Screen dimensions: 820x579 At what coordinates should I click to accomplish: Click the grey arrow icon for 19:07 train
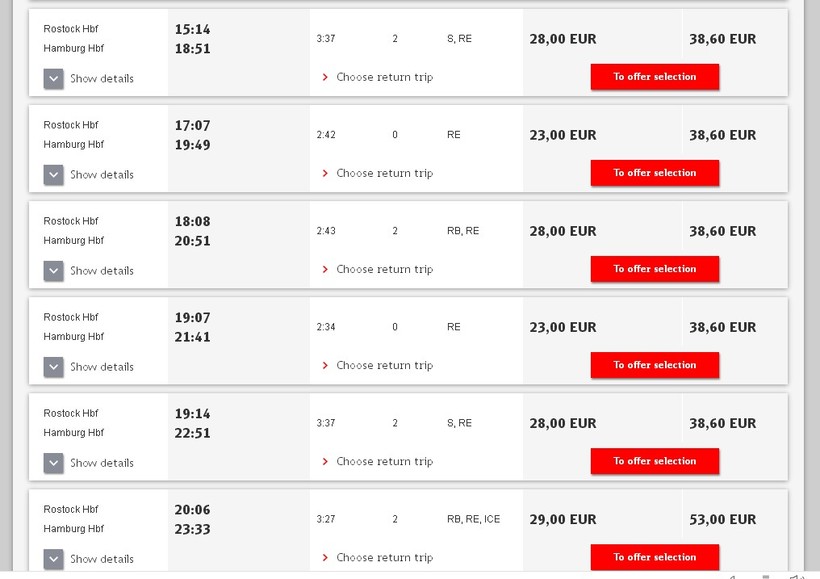point(54,367)
